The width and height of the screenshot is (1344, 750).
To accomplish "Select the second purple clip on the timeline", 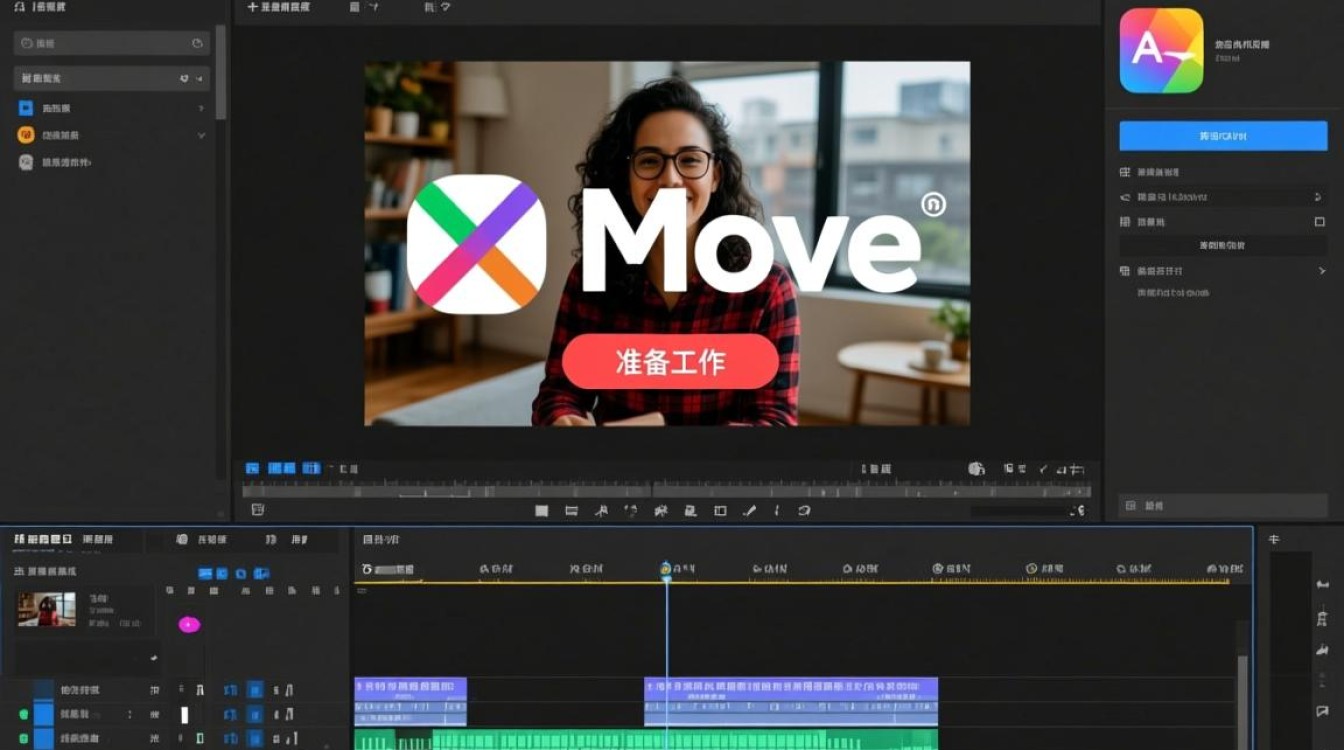I will [x=791, y=702].
